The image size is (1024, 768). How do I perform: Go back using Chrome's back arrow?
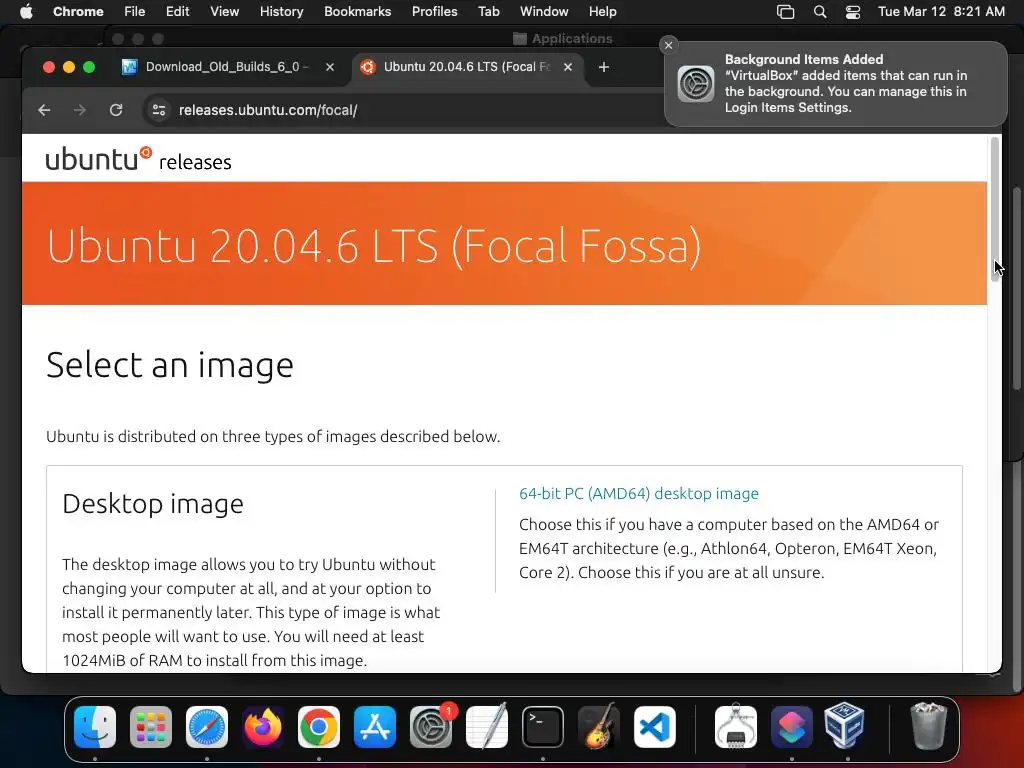(x=44, y=110)
